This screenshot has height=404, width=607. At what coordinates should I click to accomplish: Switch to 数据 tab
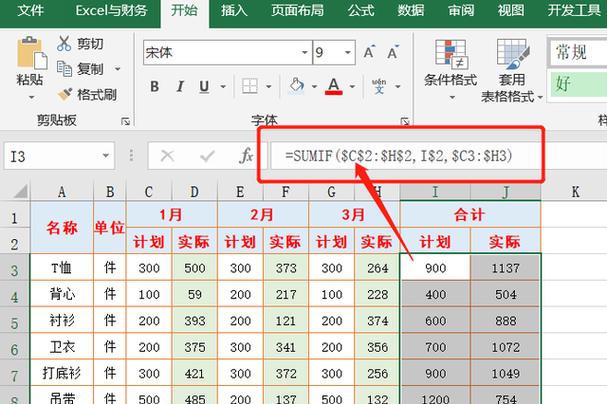click(x=411, y=10)
